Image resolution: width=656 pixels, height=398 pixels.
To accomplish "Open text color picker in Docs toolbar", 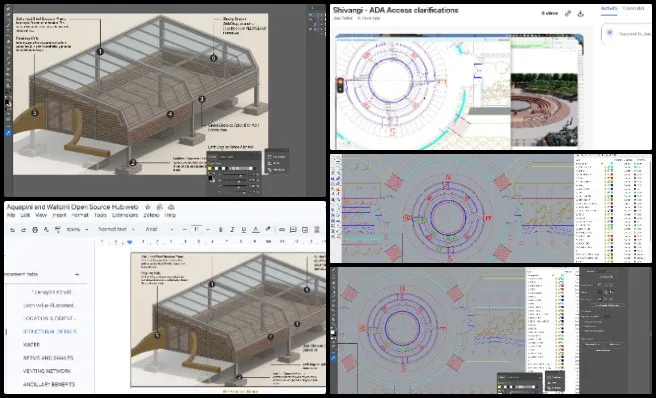I will [255, 229].
